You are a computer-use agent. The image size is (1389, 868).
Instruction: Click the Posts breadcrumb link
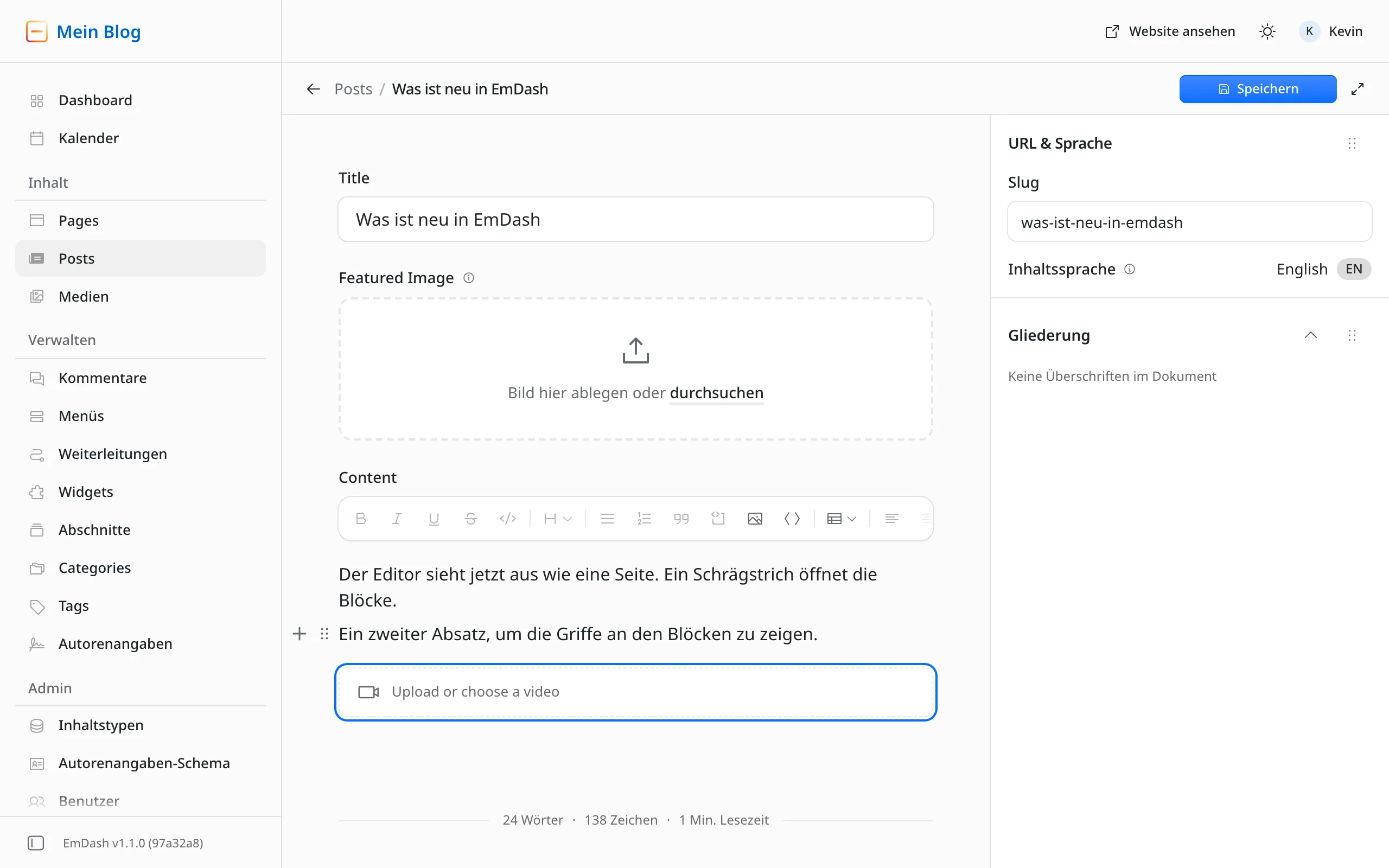tap(353, 89)
